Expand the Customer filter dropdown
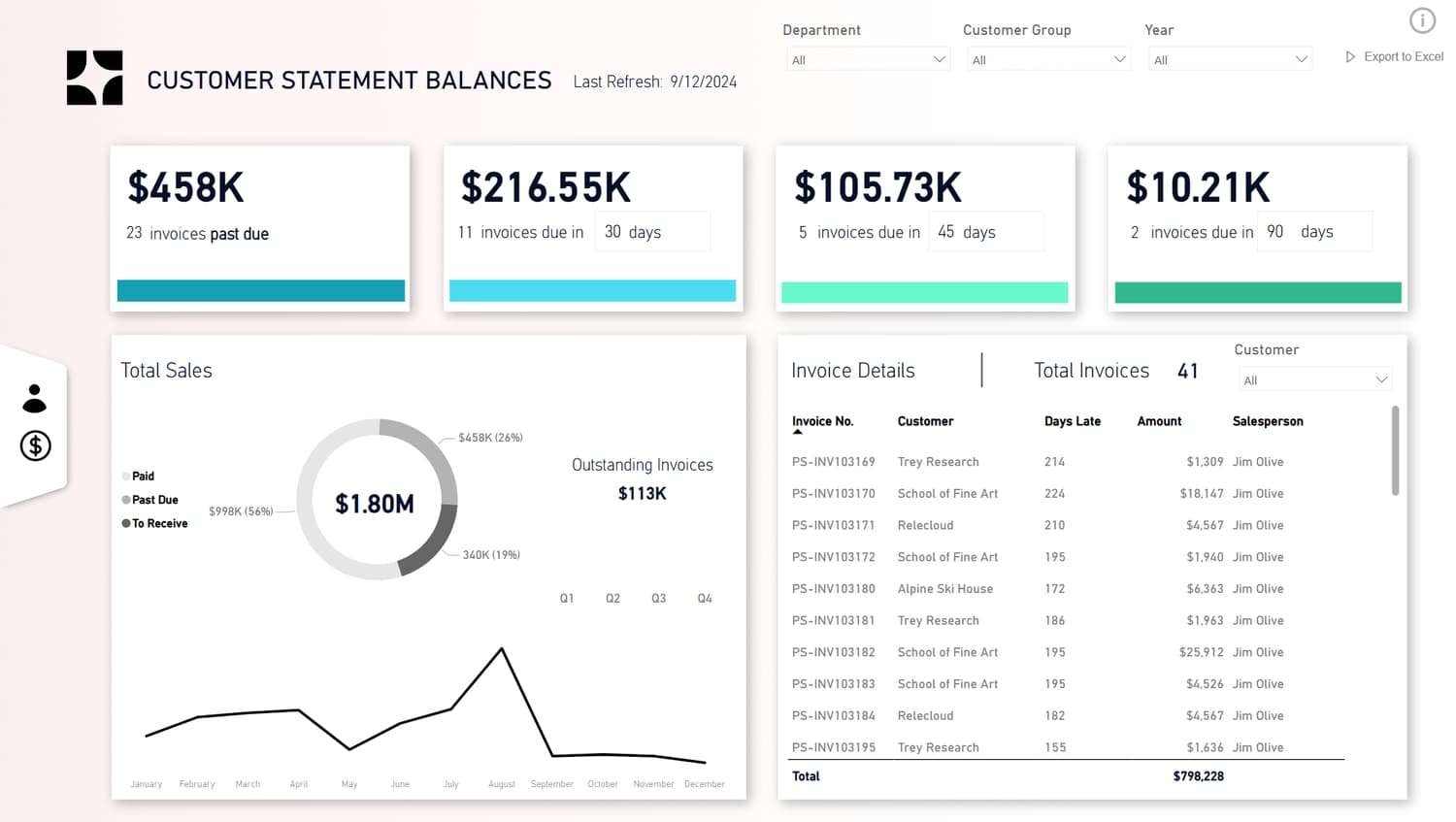1456x822 pixels. [1315, 379]
